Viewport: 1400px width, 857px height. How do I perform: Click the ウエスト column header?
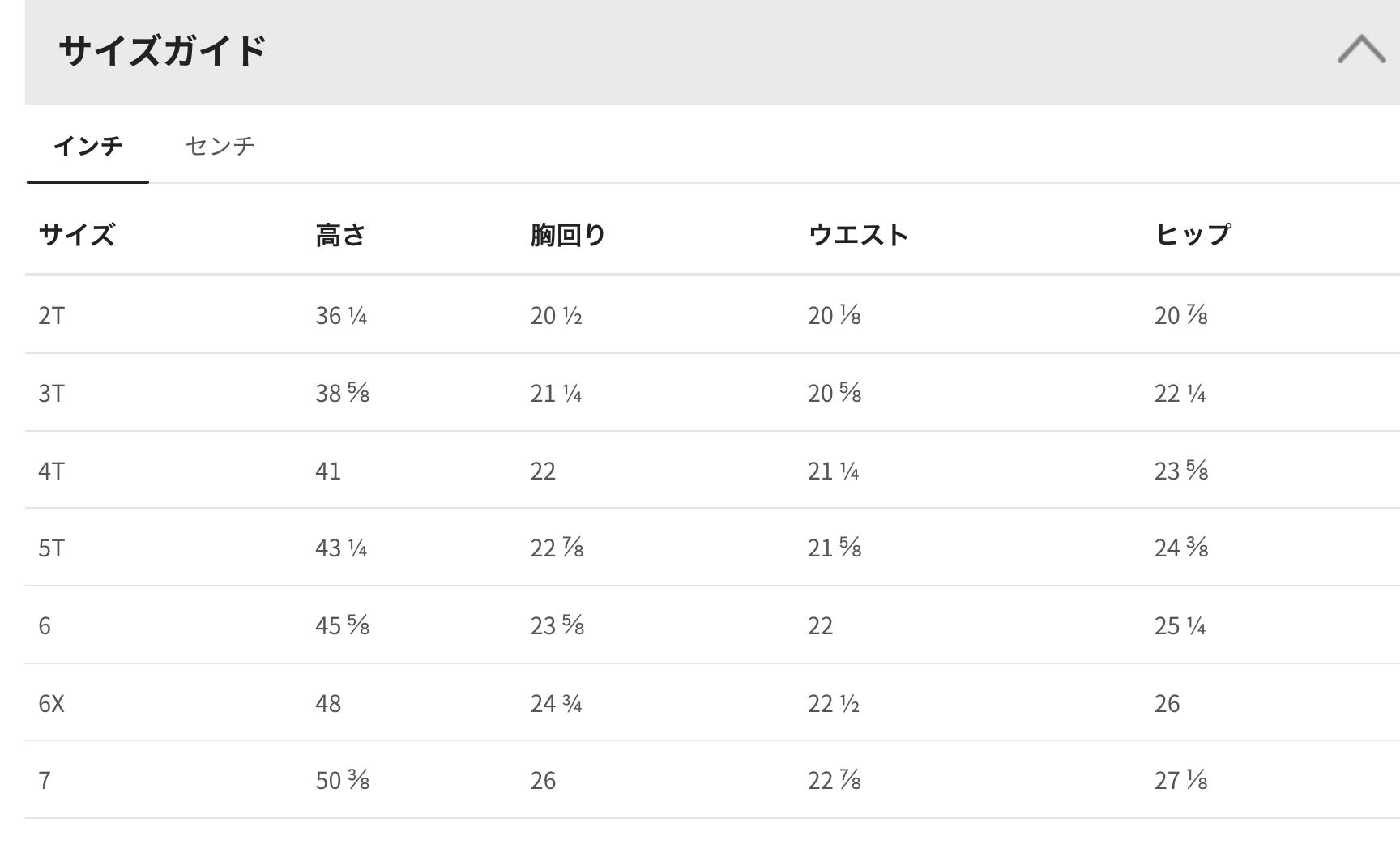point(858,235)
